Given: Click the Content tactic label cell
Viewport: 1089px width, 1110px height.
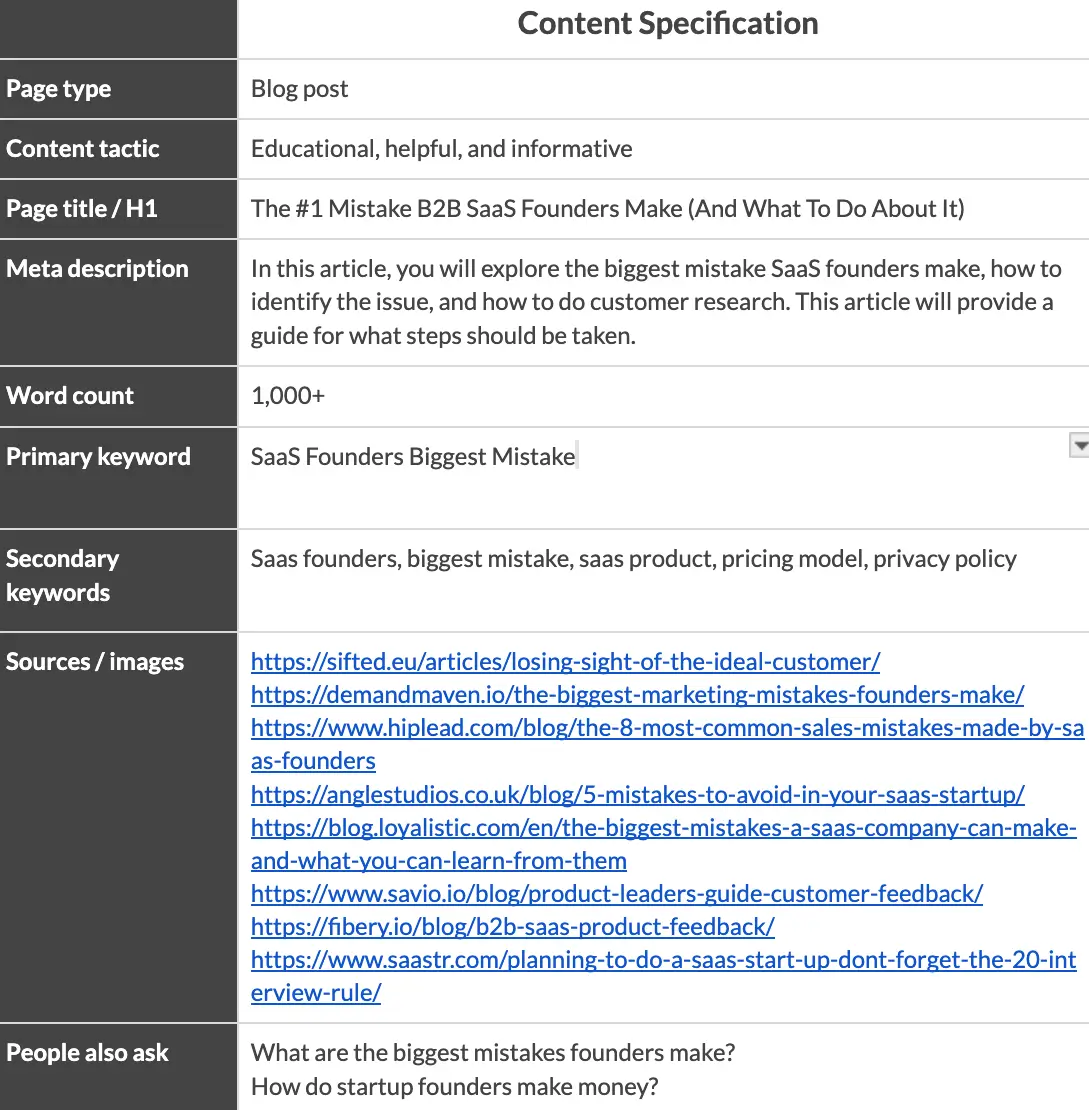Looking at the screenshot, I should (x=118, y=149).
